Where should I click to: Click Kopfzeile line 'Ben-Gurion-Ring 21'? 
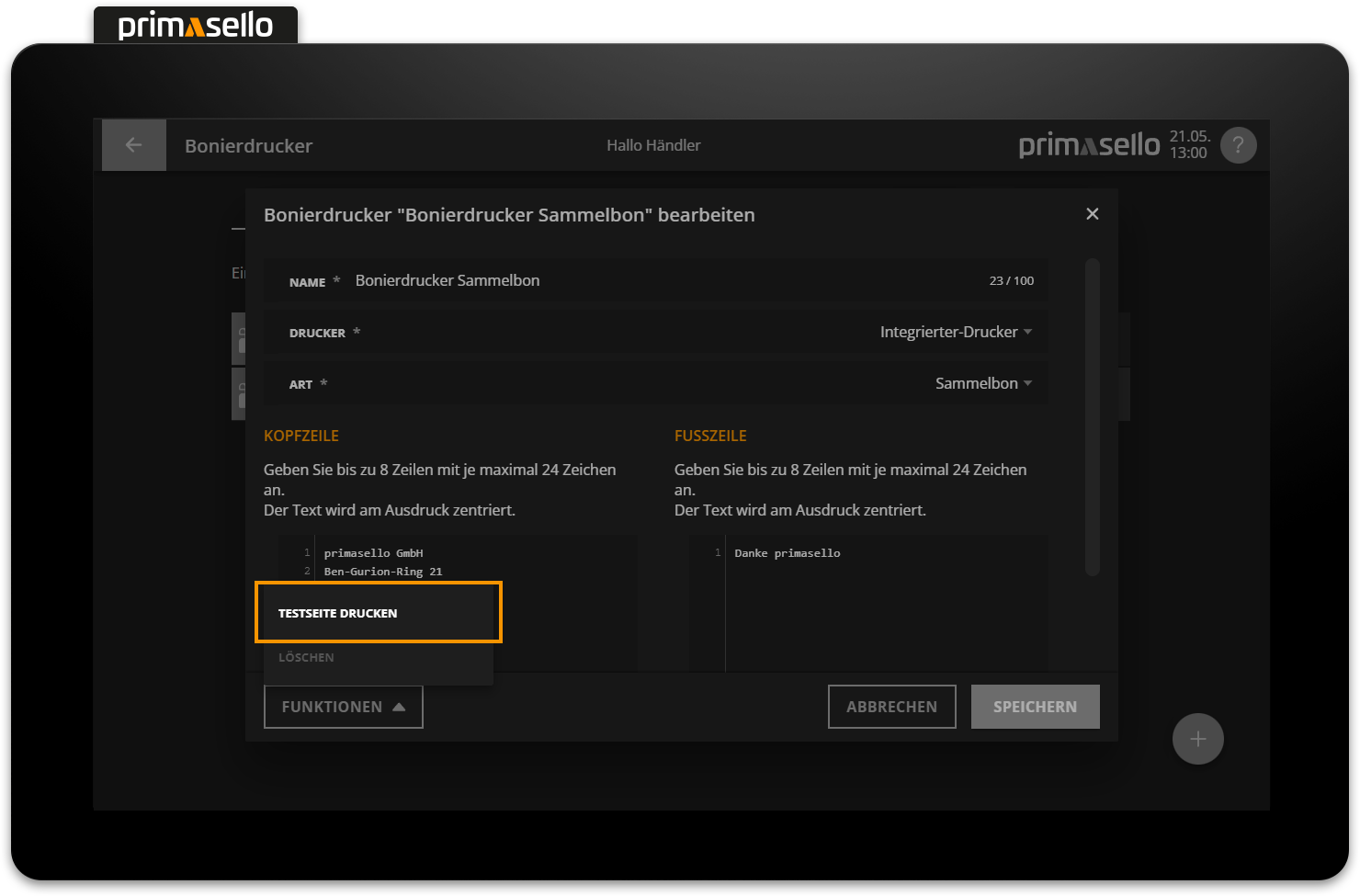coord(383,572)
